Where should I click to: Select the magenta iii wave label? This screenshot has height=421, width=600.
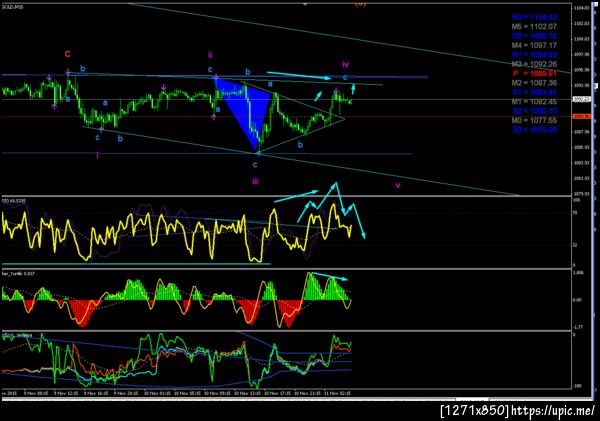(x=255, y=181)
